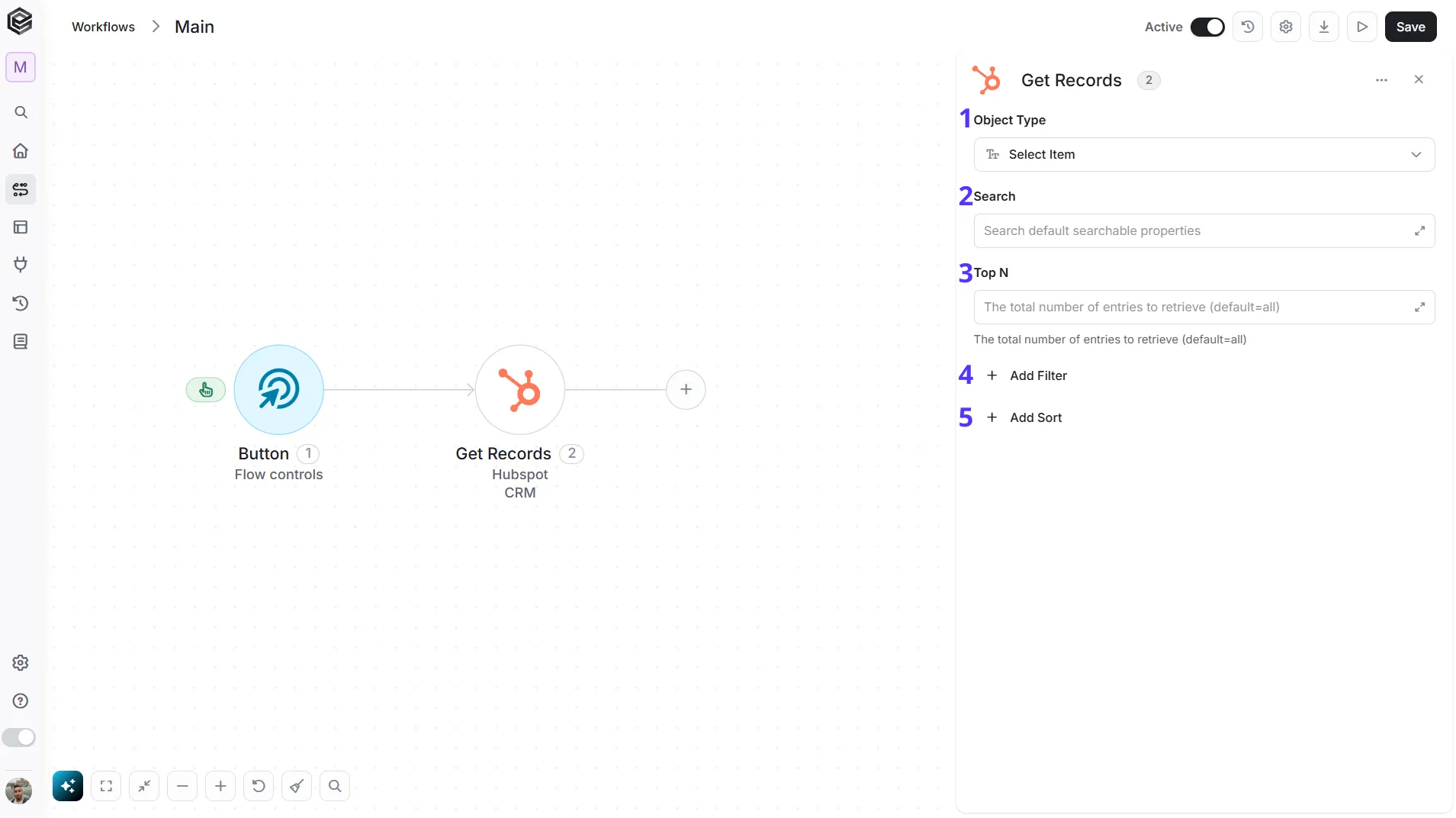The height and width of the screenshot is (818, 1456).
Task: Open version history in top toolbar
Action: 1248,27
